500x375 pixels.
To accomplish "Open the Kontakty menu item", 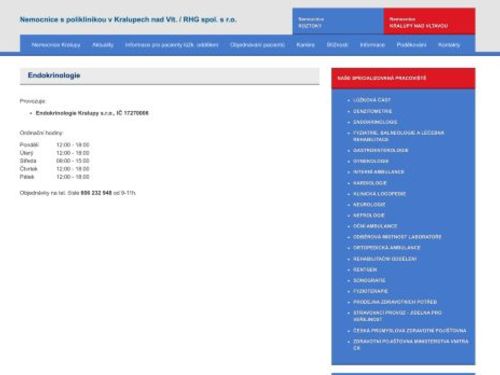I will 449,45.
